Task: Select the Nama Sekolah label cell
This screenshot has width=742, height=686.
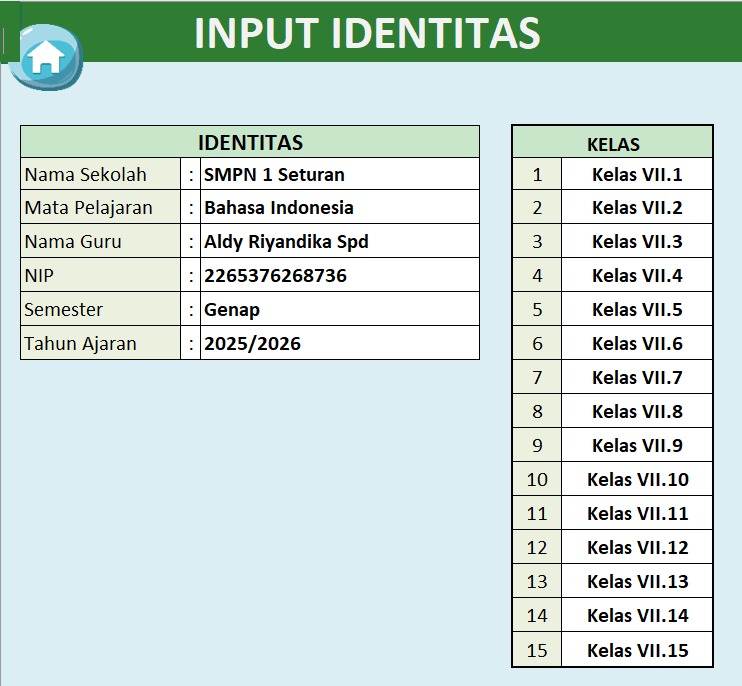Action: click(x=100, y=175)
